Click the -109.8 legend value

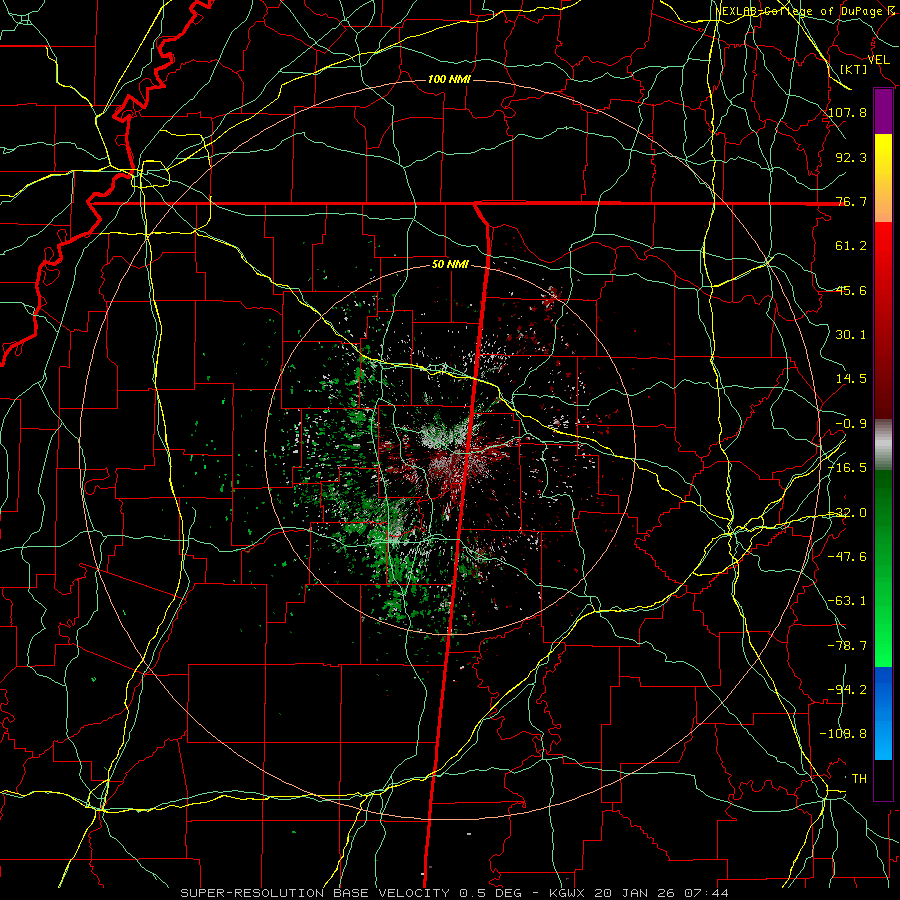[844, 734]
